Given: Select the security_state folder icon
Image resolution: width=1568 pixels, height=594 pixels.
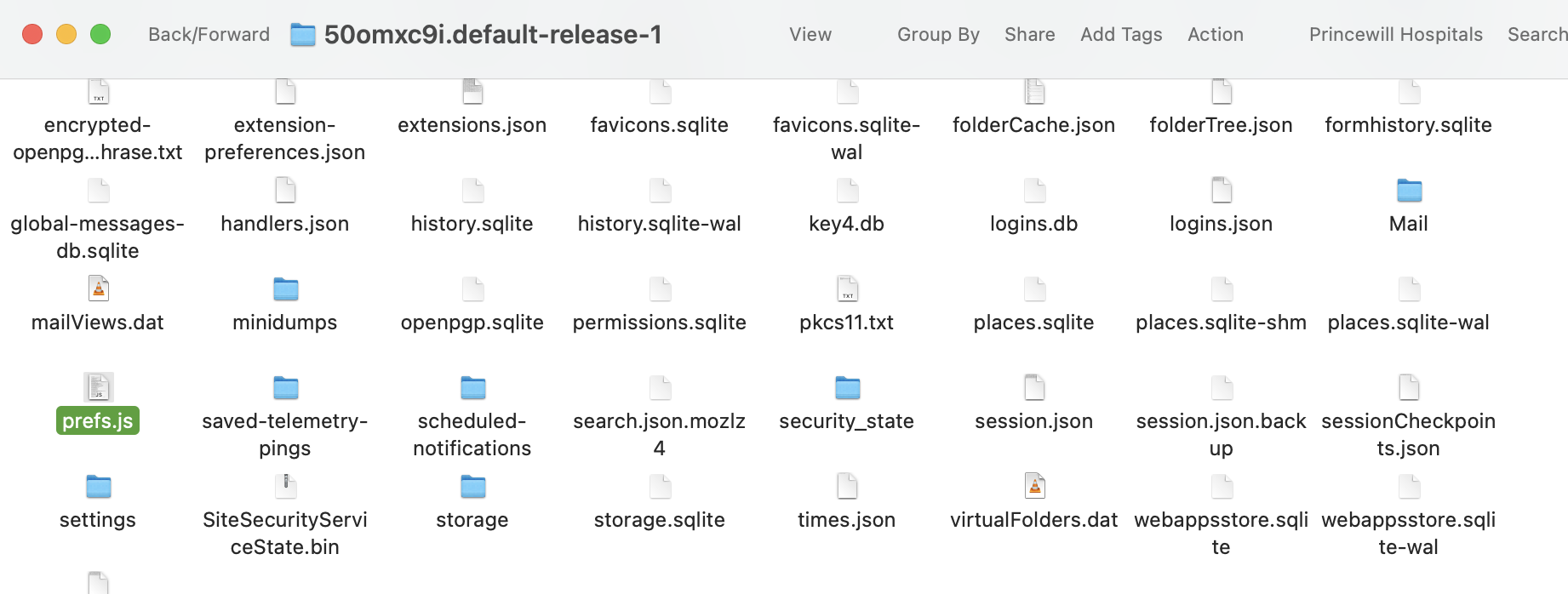Looking at the screenshot, I should click(847, 388).
